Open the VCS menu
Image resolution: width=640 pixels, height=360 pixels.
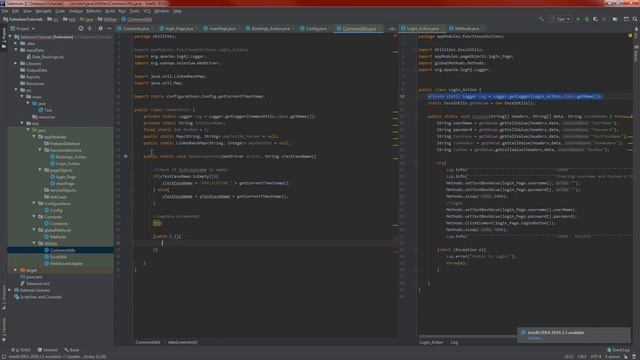click(x=147, y=11)
